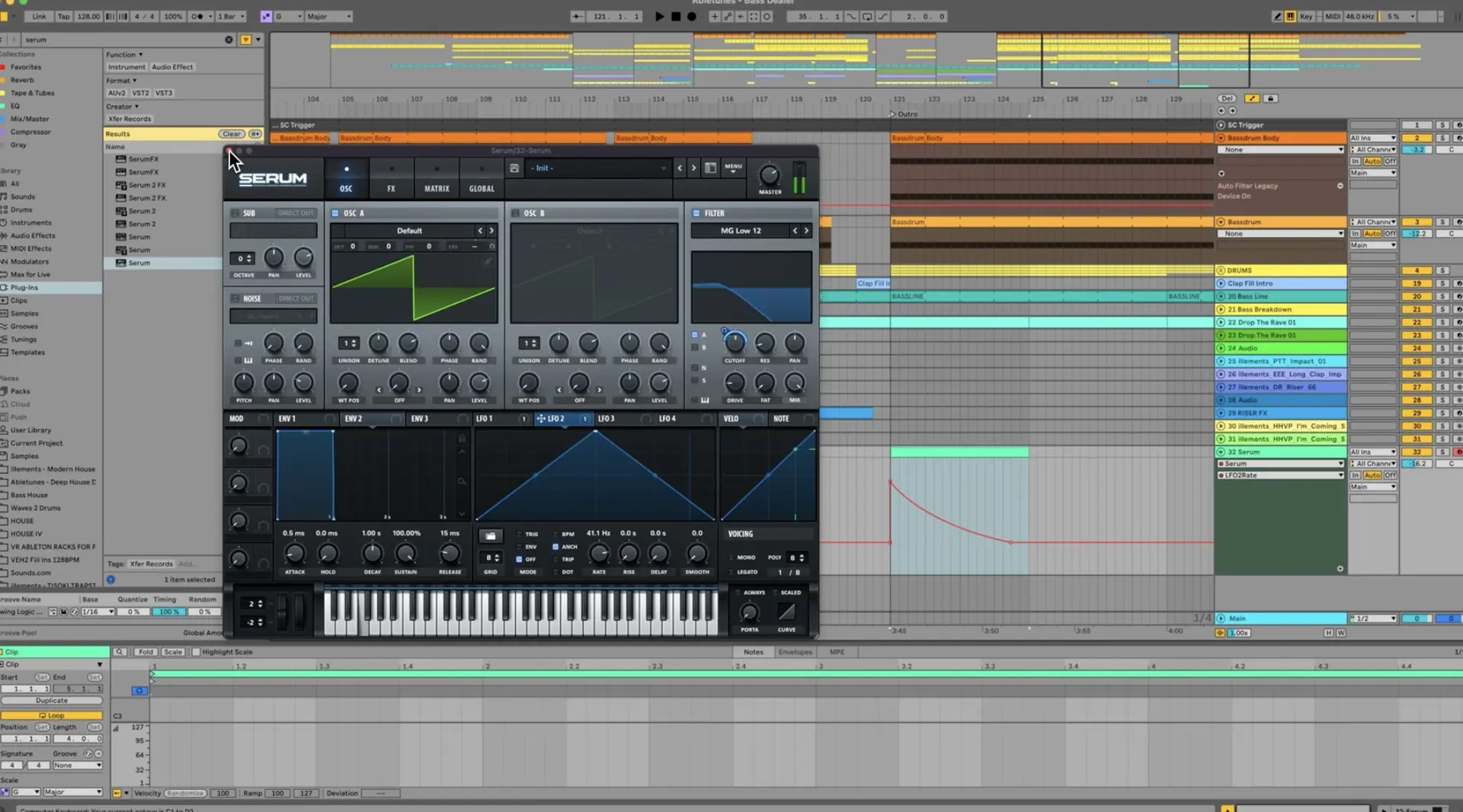Click the Serum MASTER volume knob
Viewport: 1463px width, 812px height.
coord(770,175)
